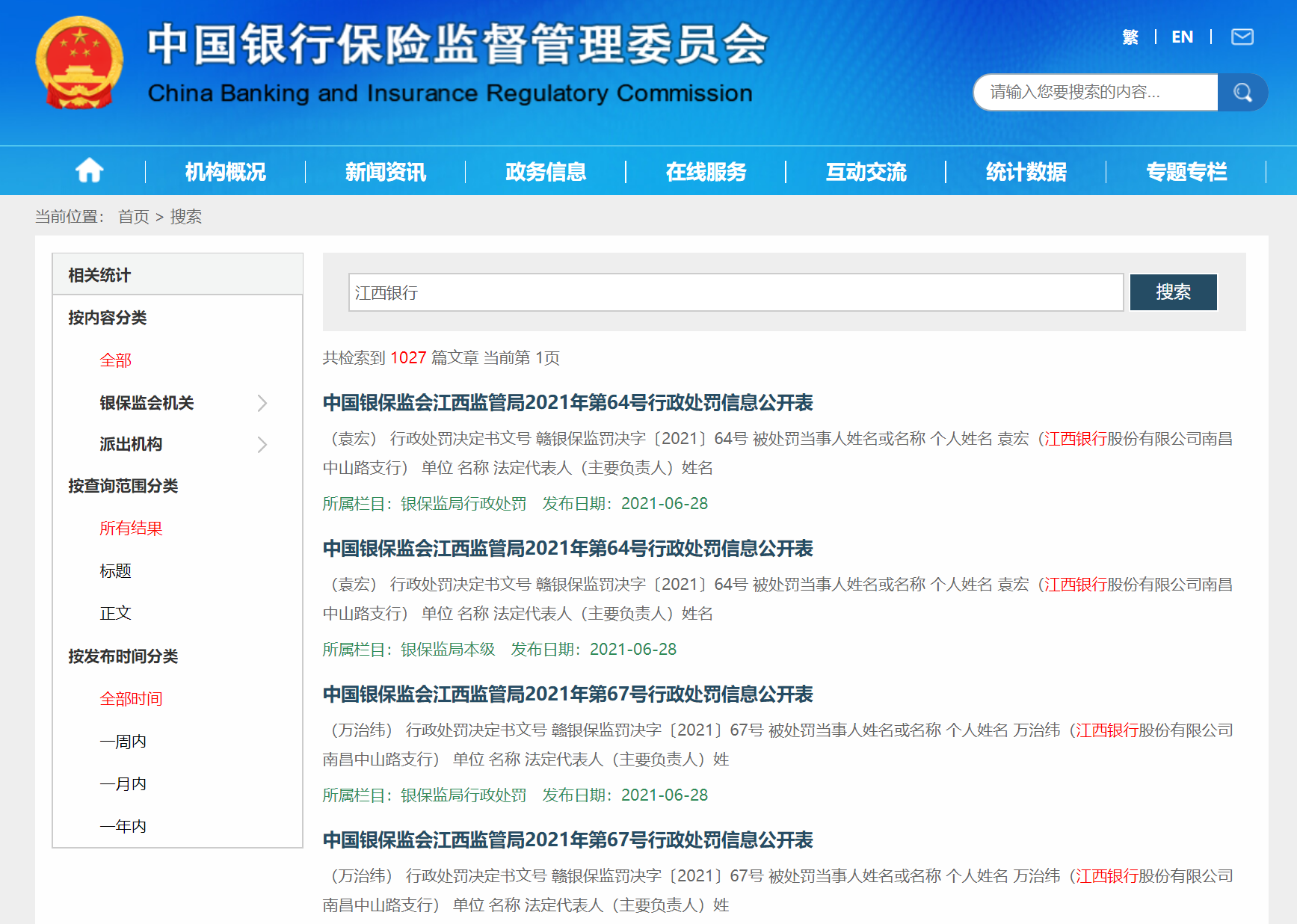Select 所有结果 search scope
The height and width of the screenshot is (924, 1297).
click(131, 529)
